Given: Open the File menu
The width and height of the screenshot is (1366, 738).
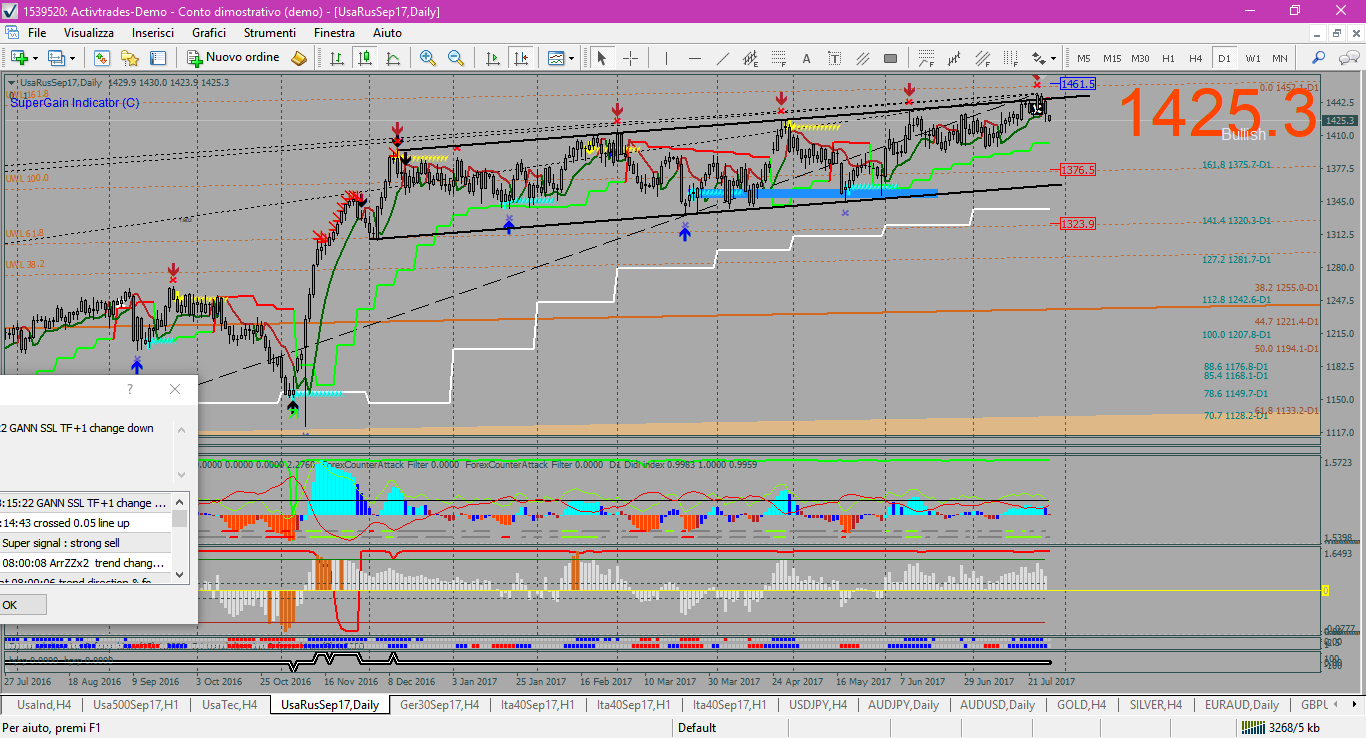Looking at the screenshot, I should (x=37, y=33).
